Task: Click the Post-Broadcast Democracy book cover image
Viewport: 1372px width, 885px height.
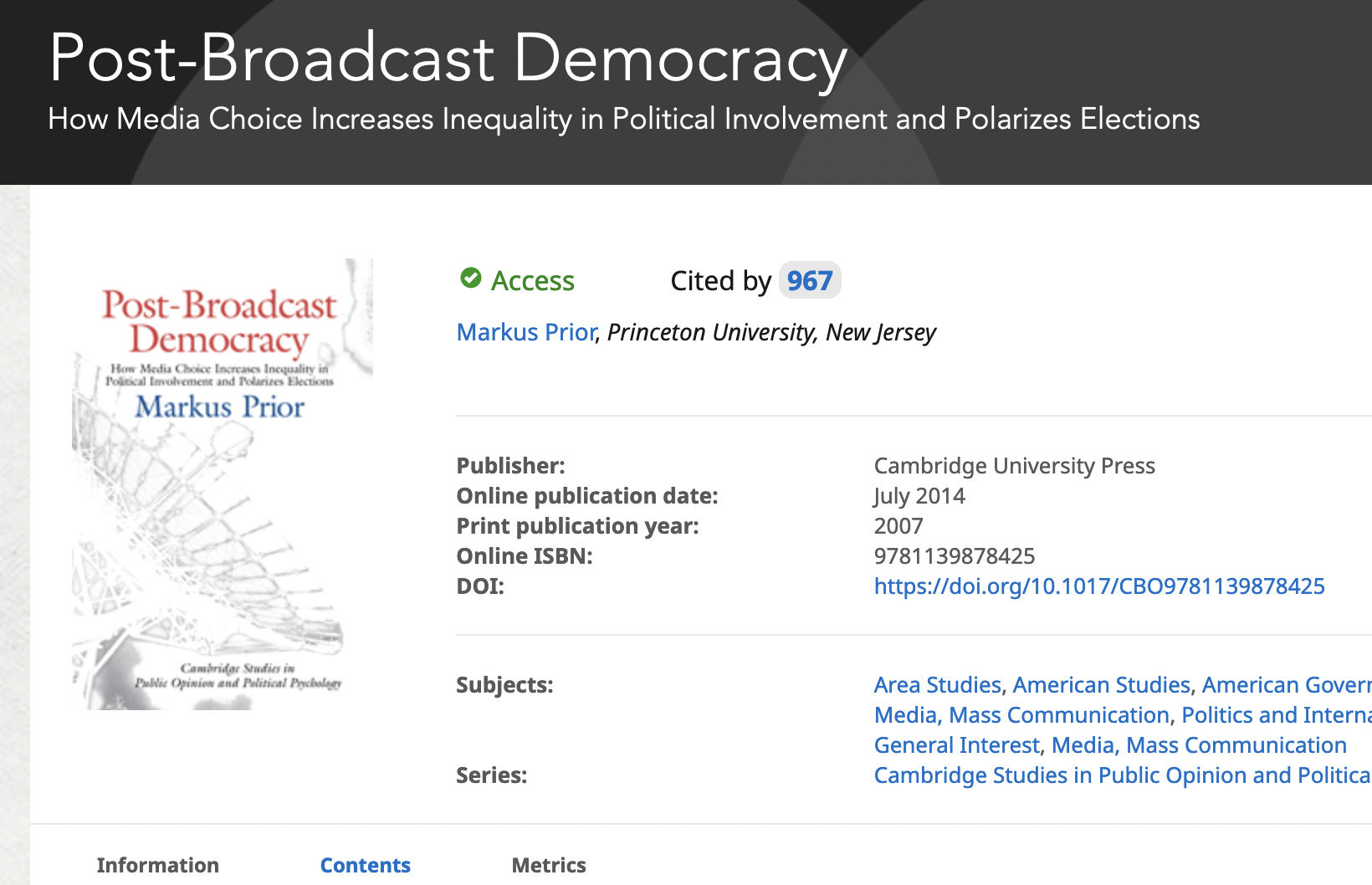Action: (223, 484)
